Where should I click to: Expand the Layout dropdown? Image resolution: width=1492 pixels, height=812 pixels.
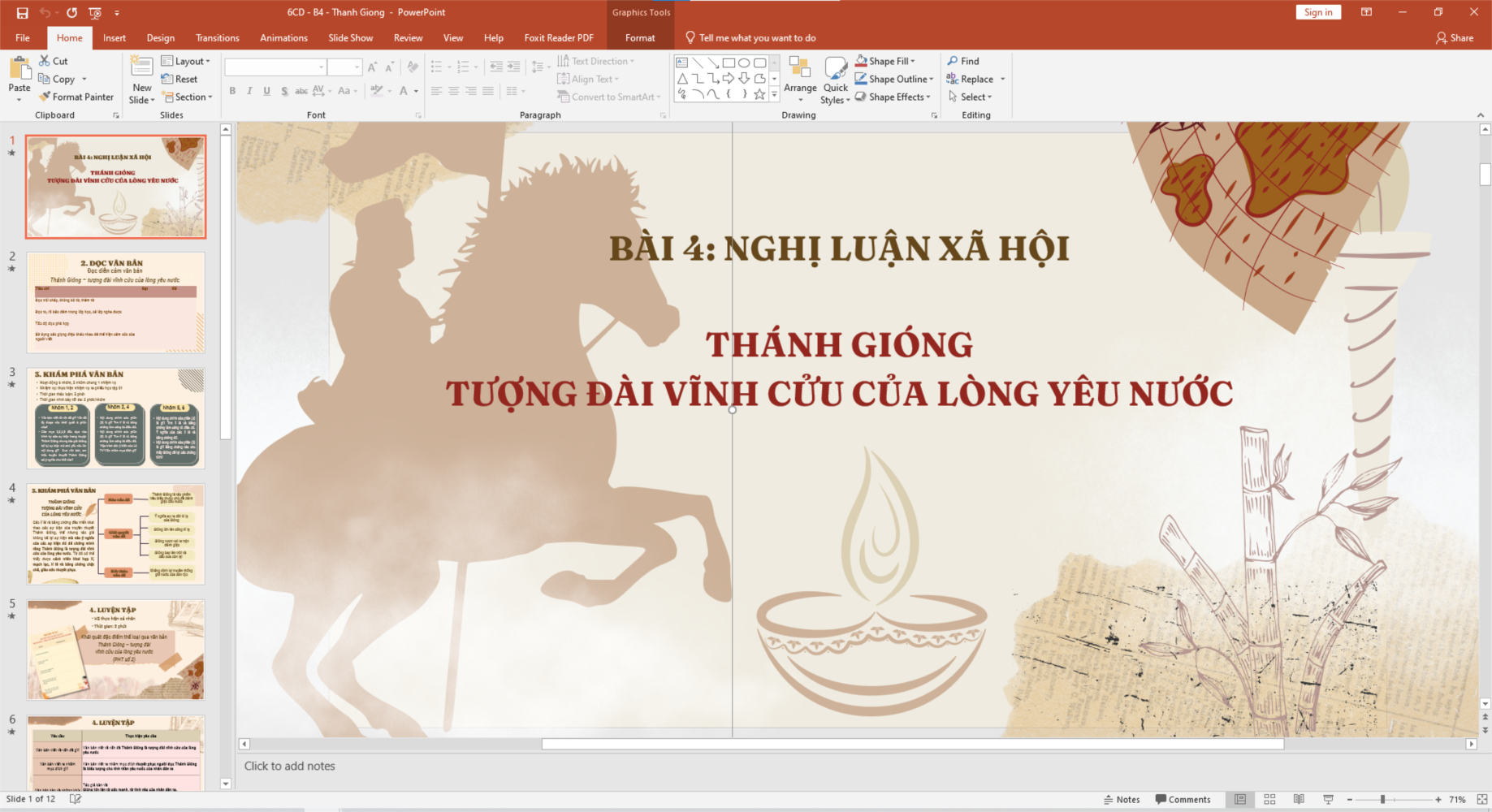tap(186, 61)
